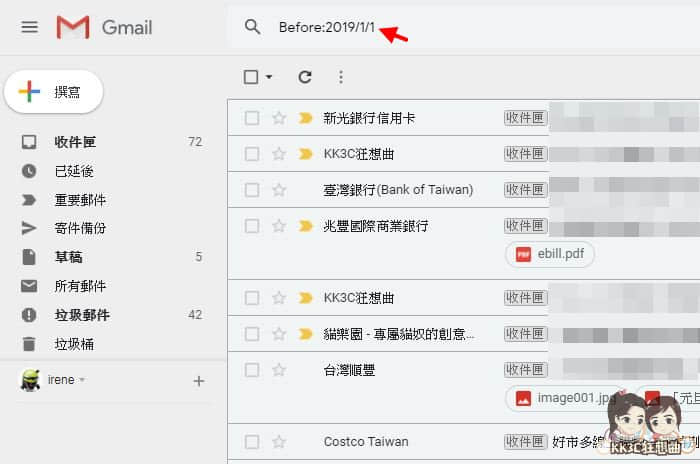Star the 兆豐國際商業銀行 email
Screen dimensions: 700x464
[279, 226]
